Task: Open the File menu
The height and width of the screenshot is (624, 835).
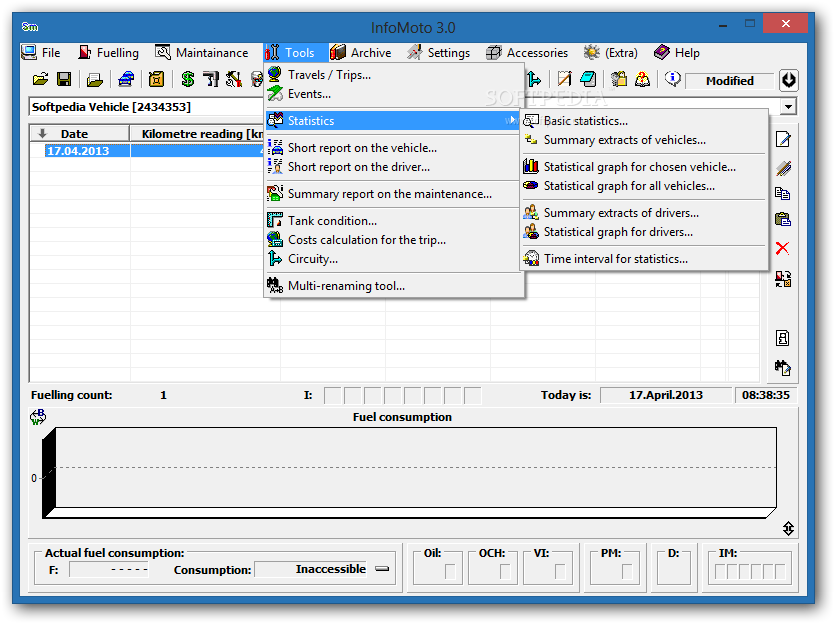Action: (x=41, y=53)
